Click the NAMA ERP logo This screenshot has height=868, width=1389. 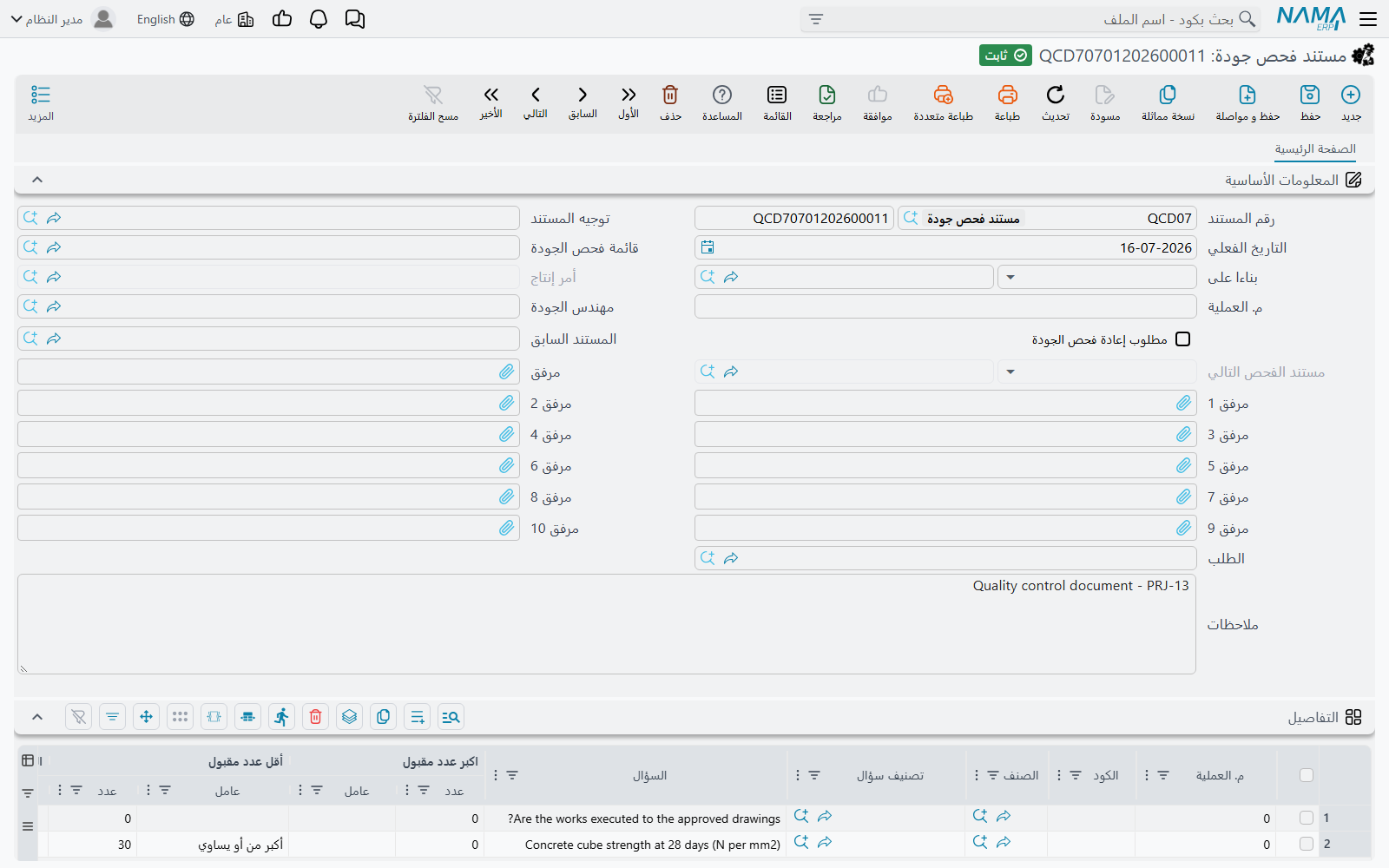point(1311,18)
